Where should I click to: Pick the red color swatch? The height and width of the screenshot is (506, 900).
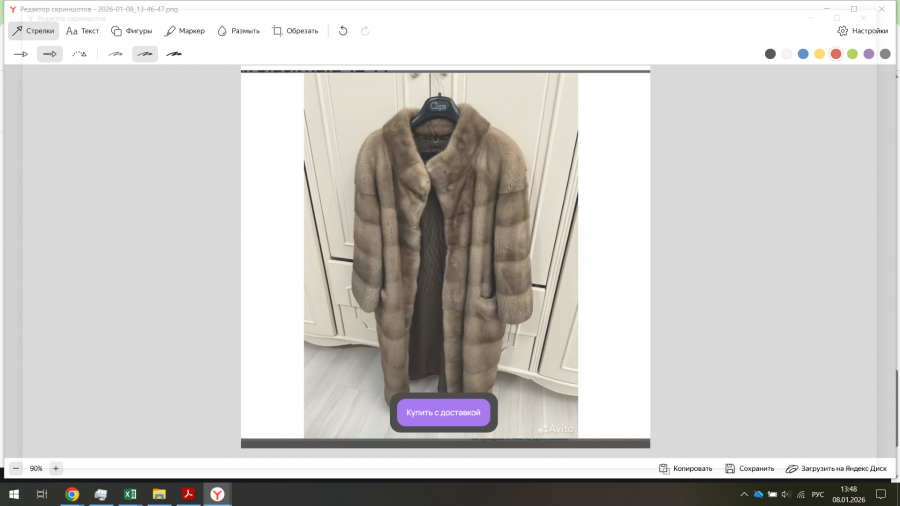pyautogui.click(x=836, y=54)
